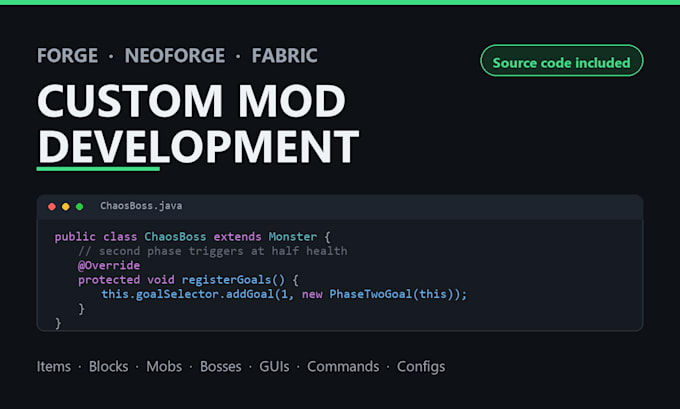Click the 'GUIs' feature label
680x409 pixels.
tap(275, 367)
